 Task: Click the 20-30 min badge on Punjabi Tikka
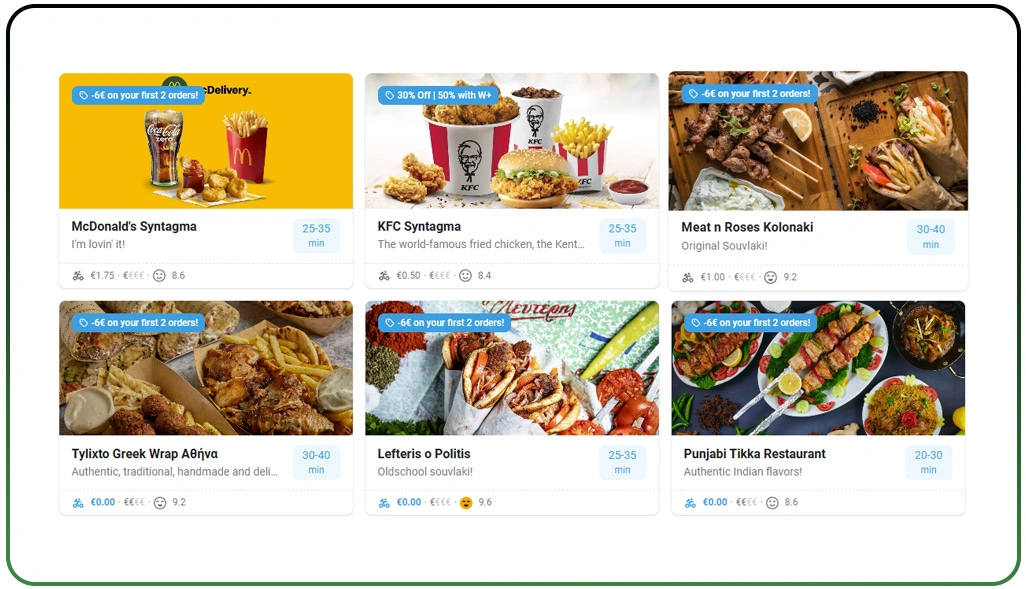929,462
